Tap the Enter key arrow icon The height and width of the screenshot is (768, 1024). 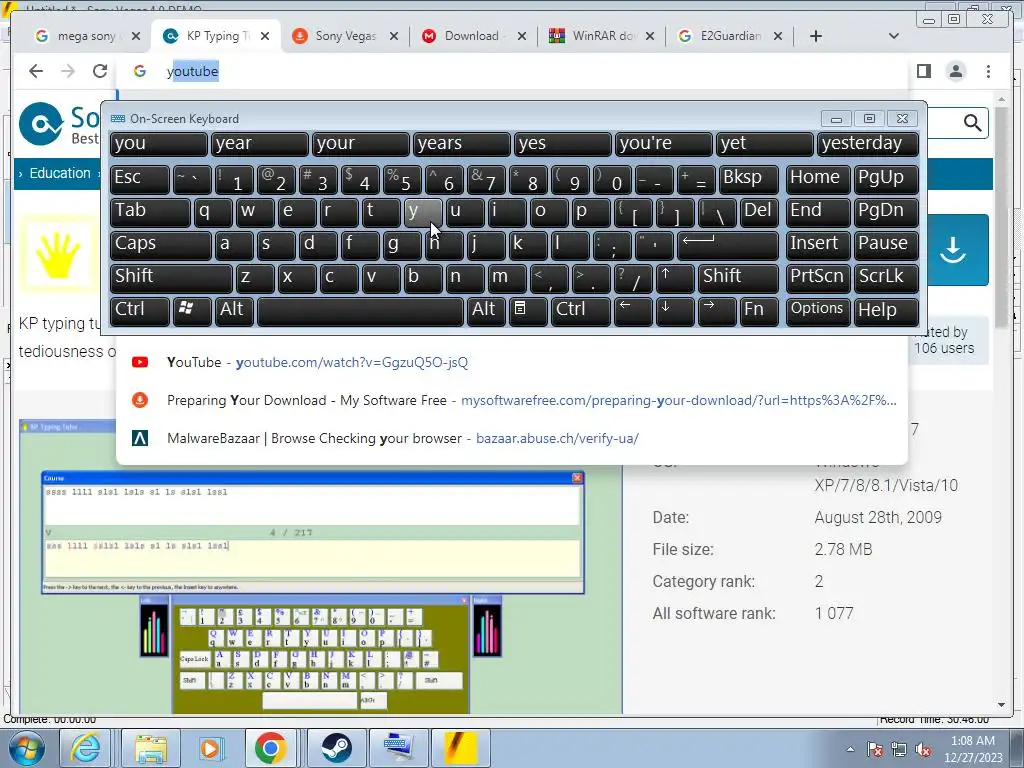point(728,245)
